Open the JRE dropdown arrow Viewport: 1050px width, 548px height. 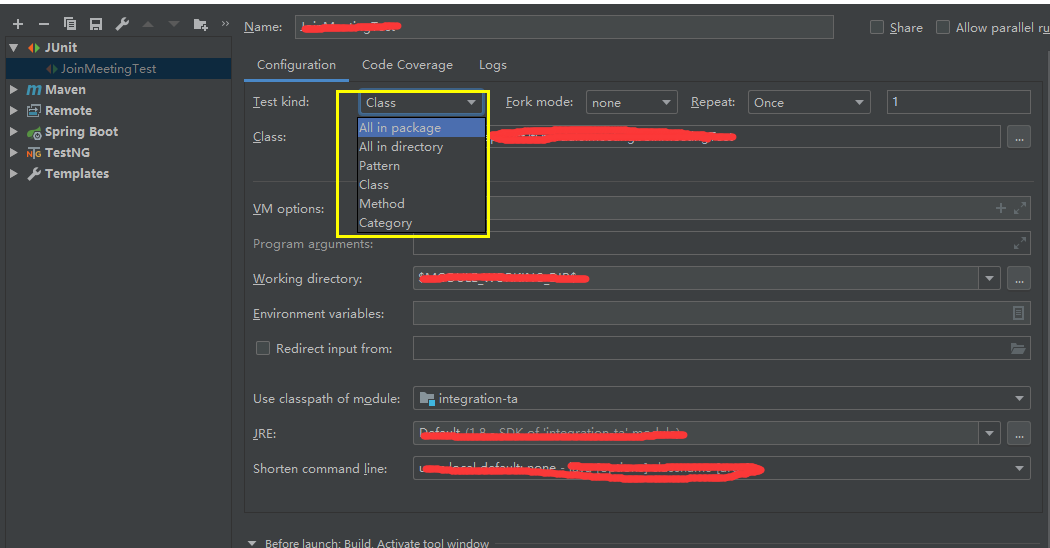tap(989, 433)
